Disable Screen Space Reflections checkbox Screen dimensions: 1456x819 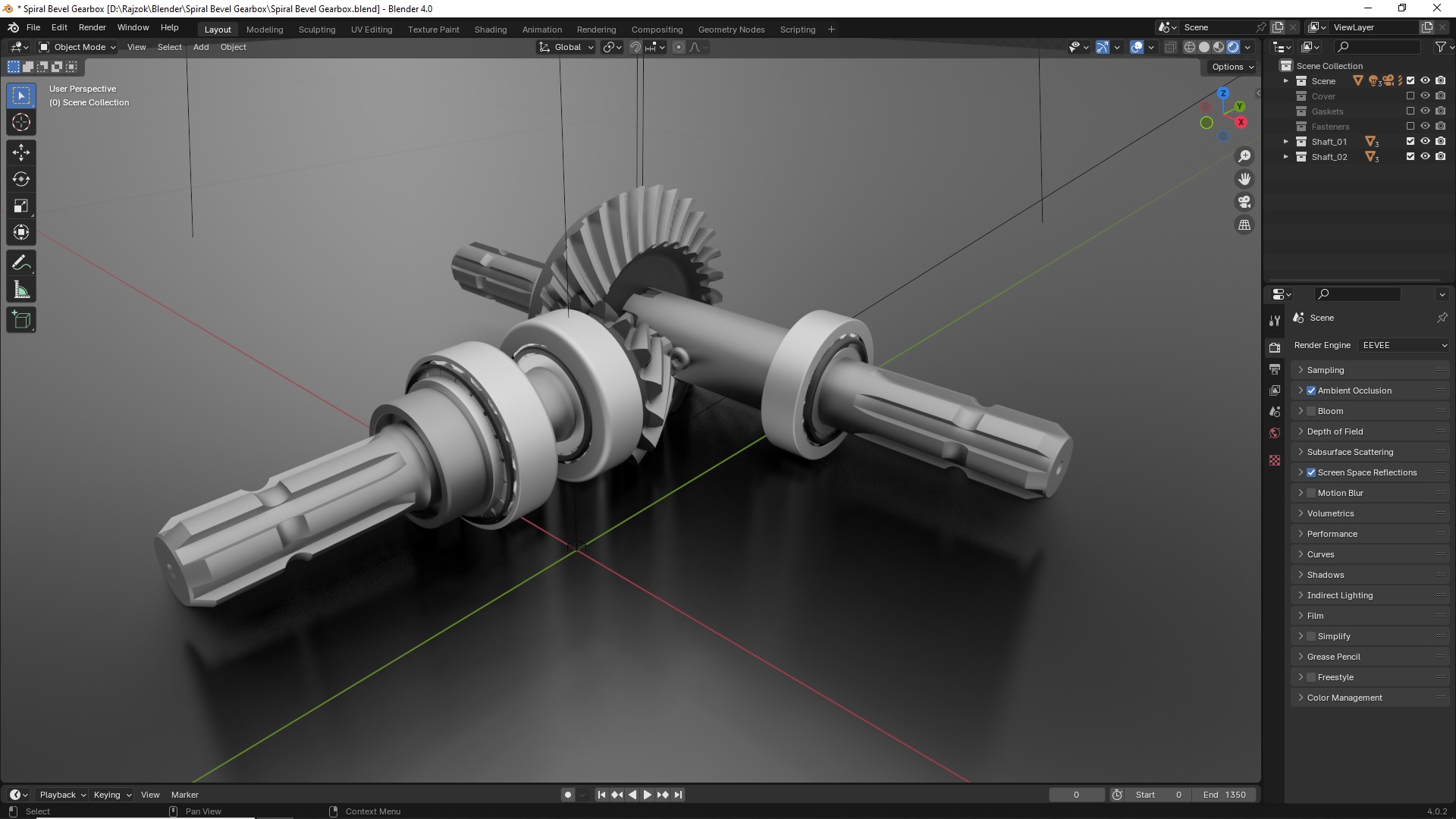coord(1311,472)
